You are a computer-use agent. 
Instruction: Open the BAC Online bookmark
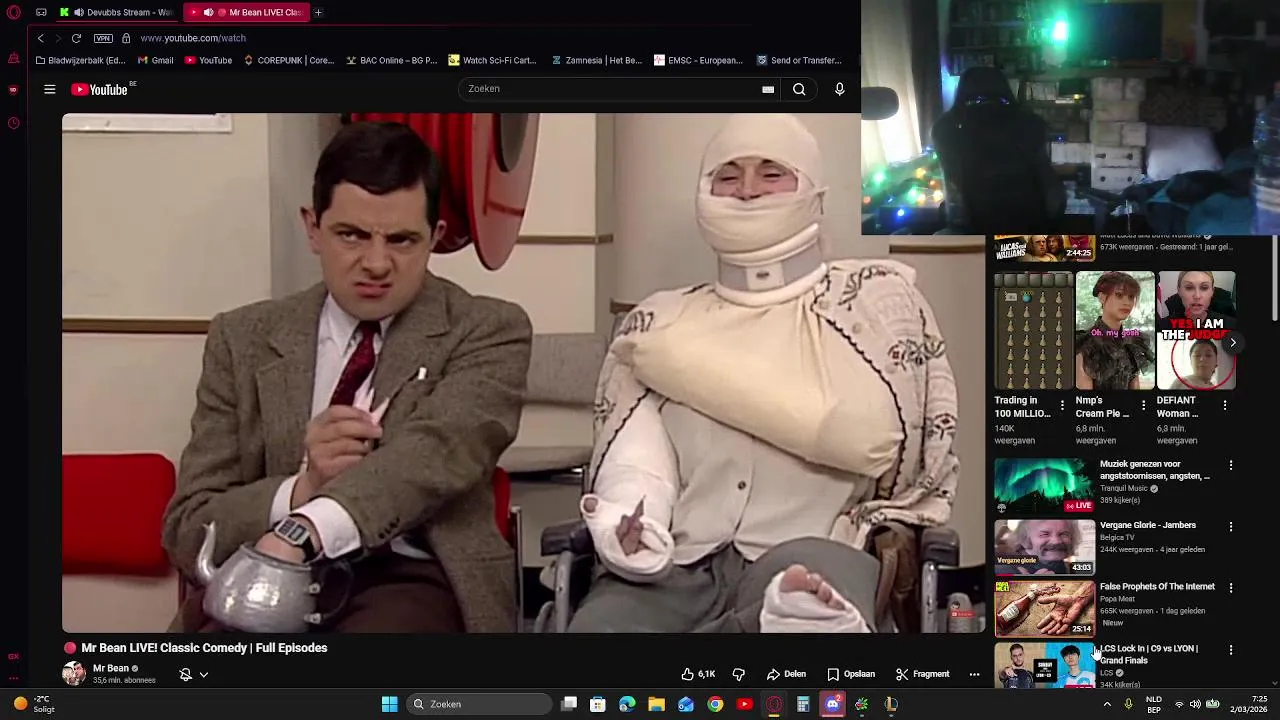(392, 60)
